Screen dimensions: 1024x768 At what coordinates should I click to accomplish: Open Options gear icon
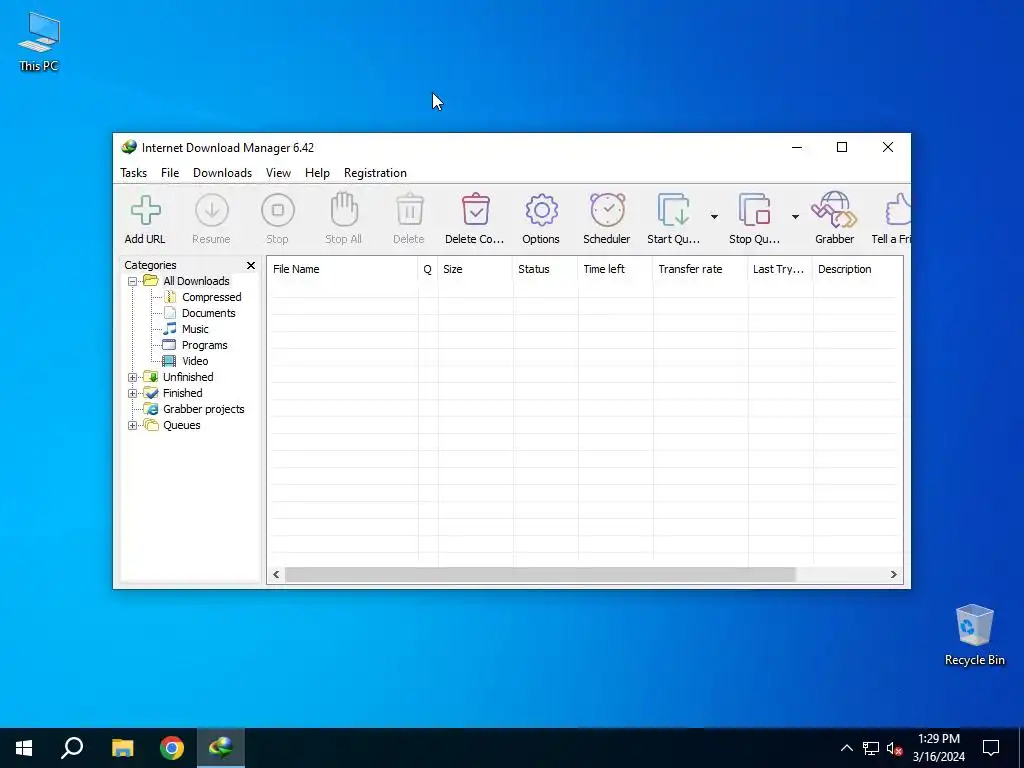click(541, 210)
